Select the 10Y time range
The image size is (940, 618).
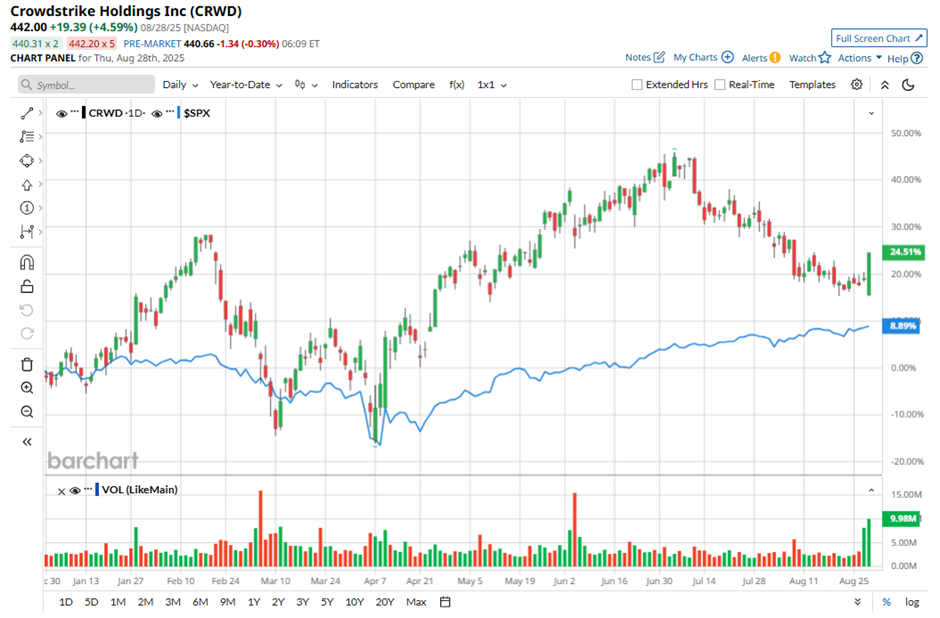point(354,602)
